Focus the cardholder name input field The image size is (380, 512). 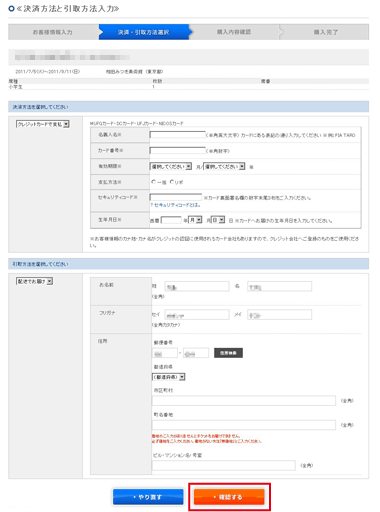[178, 135]
